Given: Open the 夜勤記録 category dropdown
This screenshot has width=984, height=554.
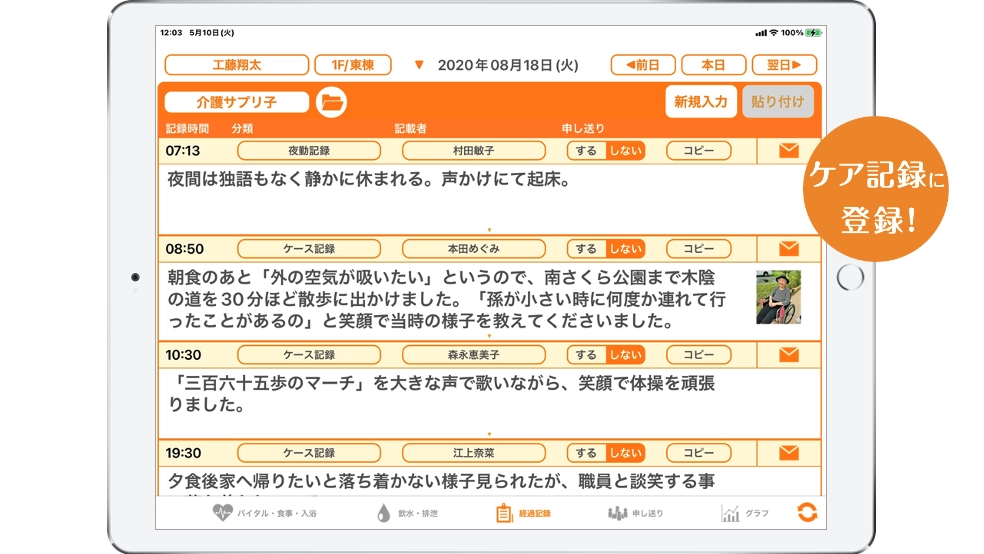Looking at the screenshot, I should [x=308, y=151].
